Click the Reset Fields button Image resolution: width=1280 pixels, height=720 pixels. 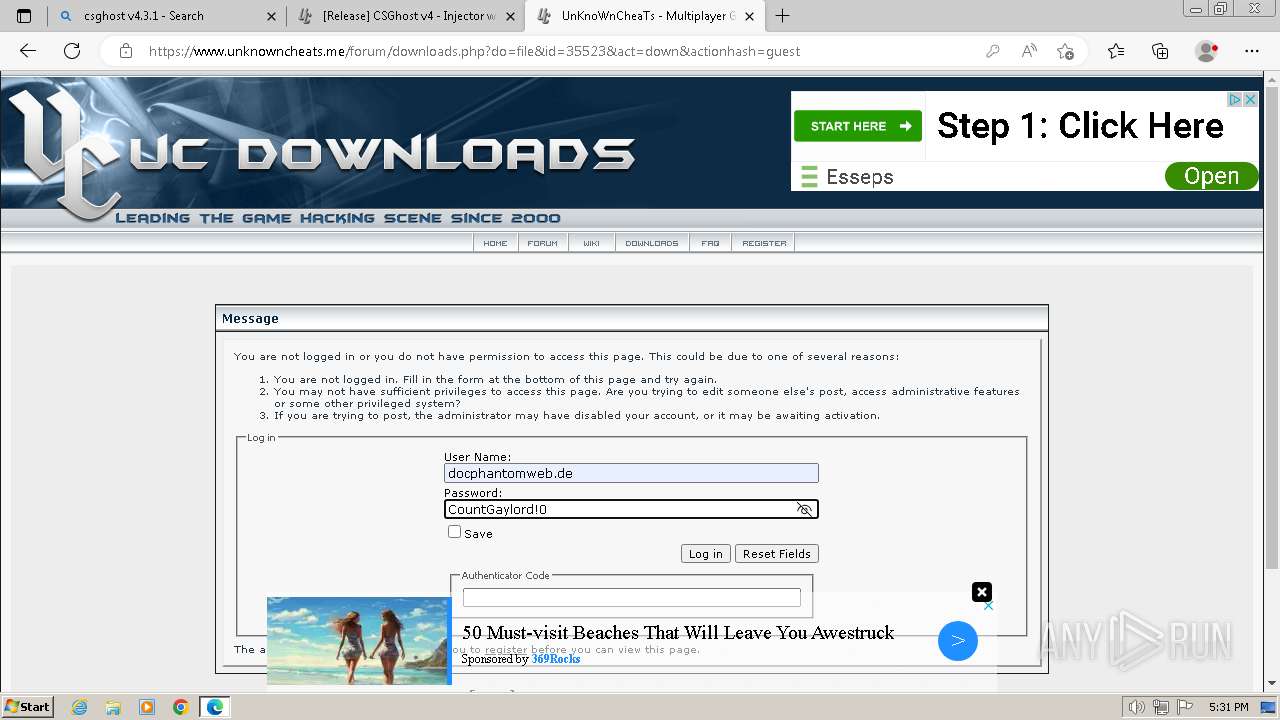[x=777, y=554]
